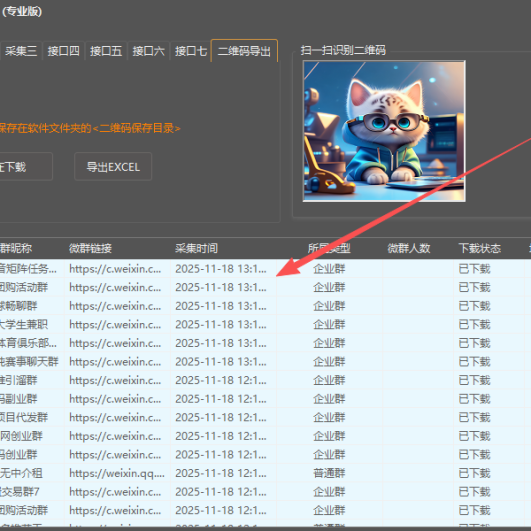This screenshot has width=531, height=531.
Task: Click the 下载状态 column header
Action: coord(480,249)
